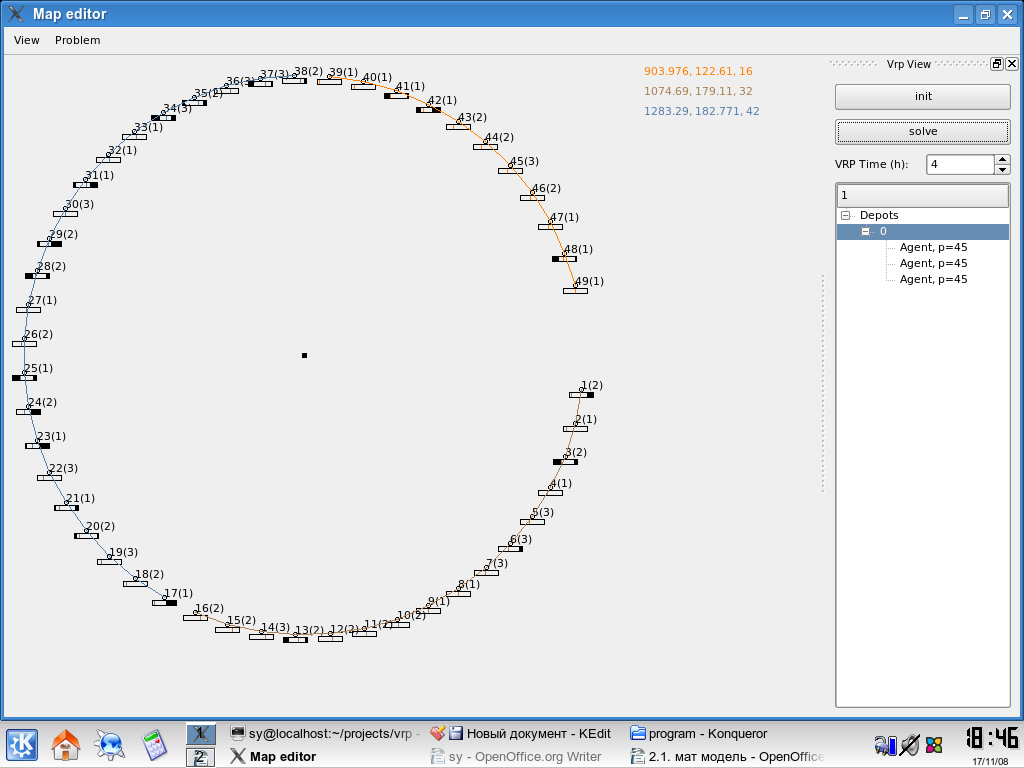Image resolution: width=1024 pixels, height=768 pixels.
Task: Collapse depot 0 in the tree
Action: pyautogui.click(x=866, y=231)
